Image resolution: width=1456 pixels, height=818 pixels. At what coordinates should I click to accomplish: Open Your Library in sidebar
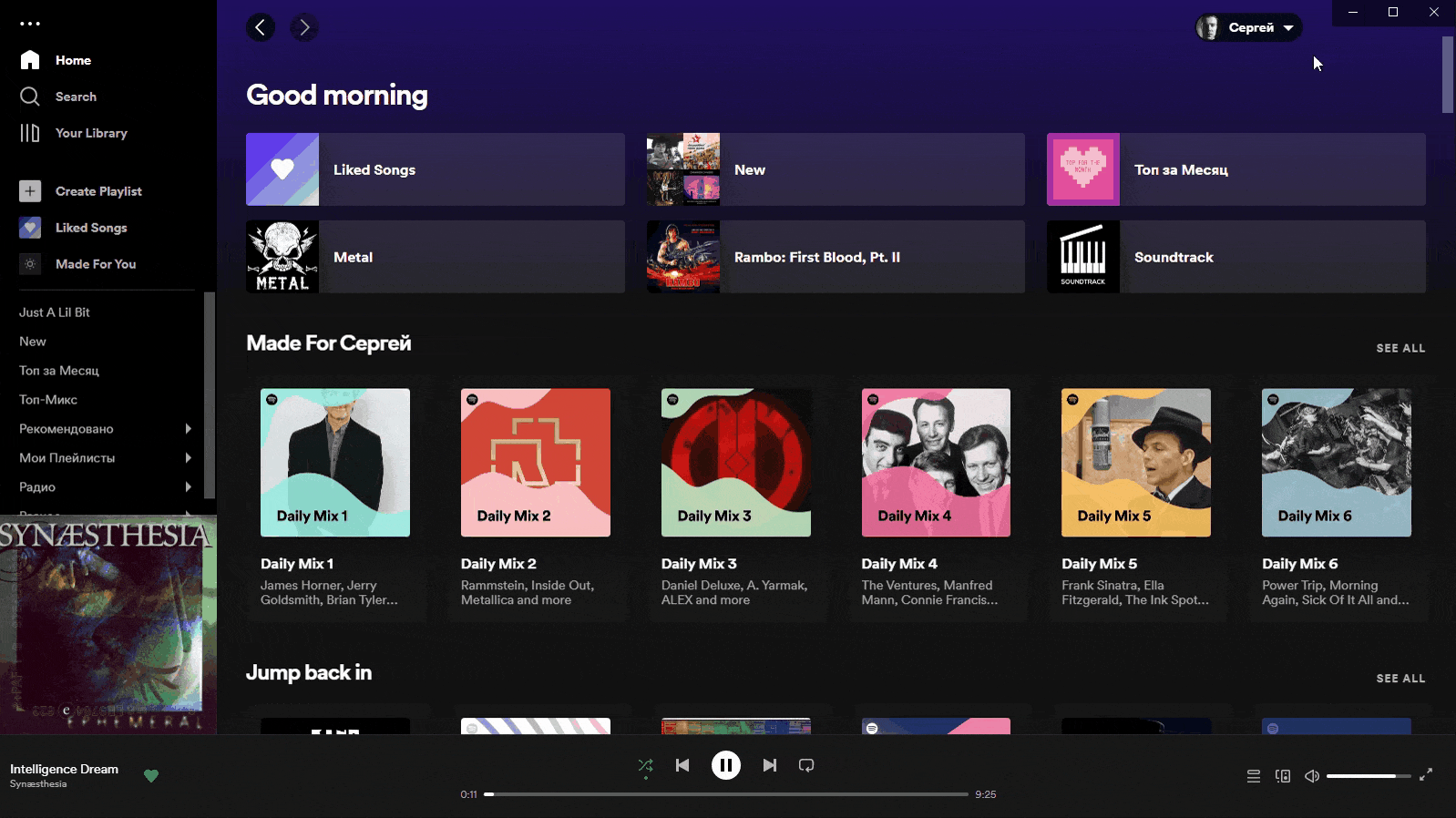(x=90, y=133)
